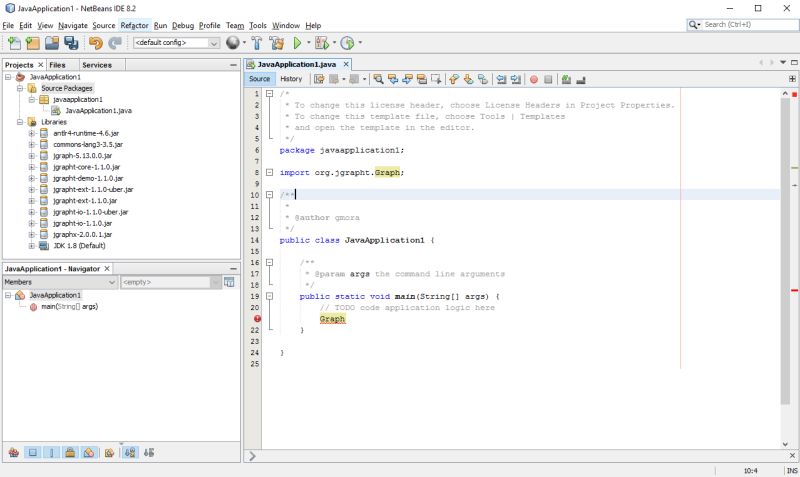Viewport: 800px width, 477px height.
Task: Run the project with green play icon
Action: (297, 43)
